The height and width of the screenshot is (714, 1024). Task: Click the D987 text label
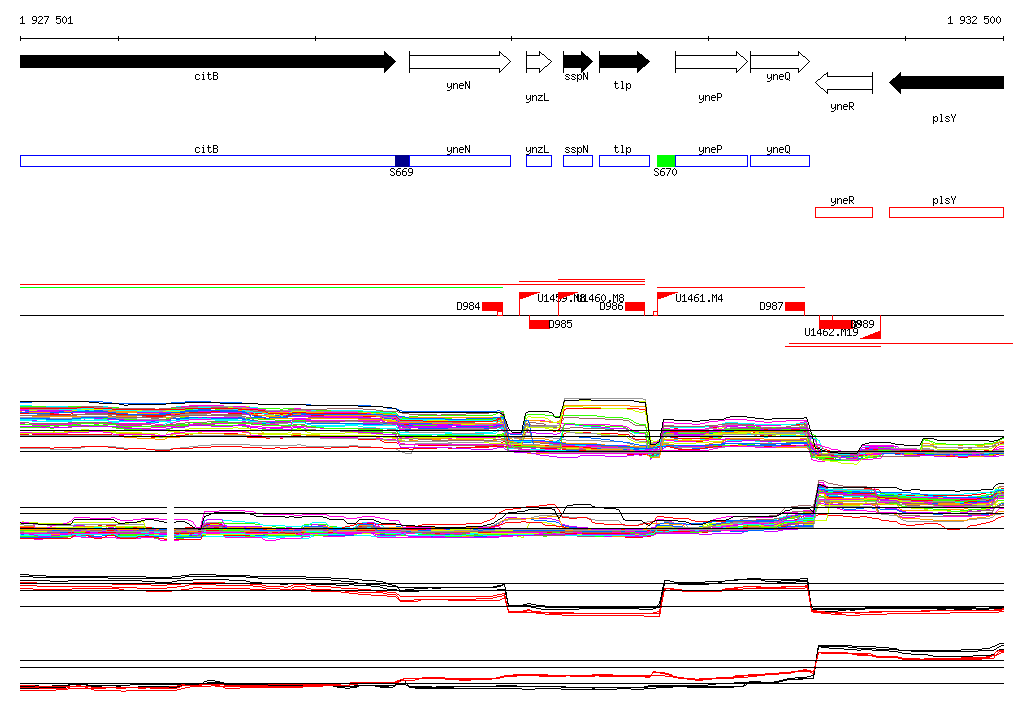(771, 306)
